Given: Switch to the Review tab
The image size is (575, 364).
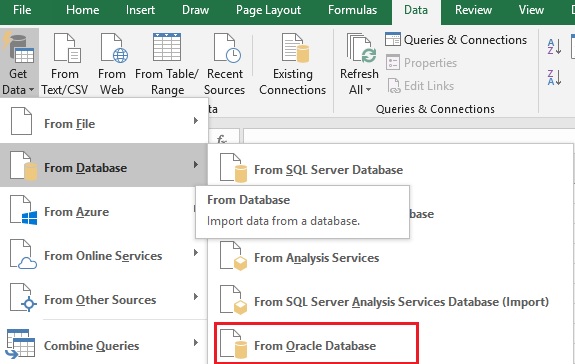Looking at the screenshot, I should click(x=473, y=10).
